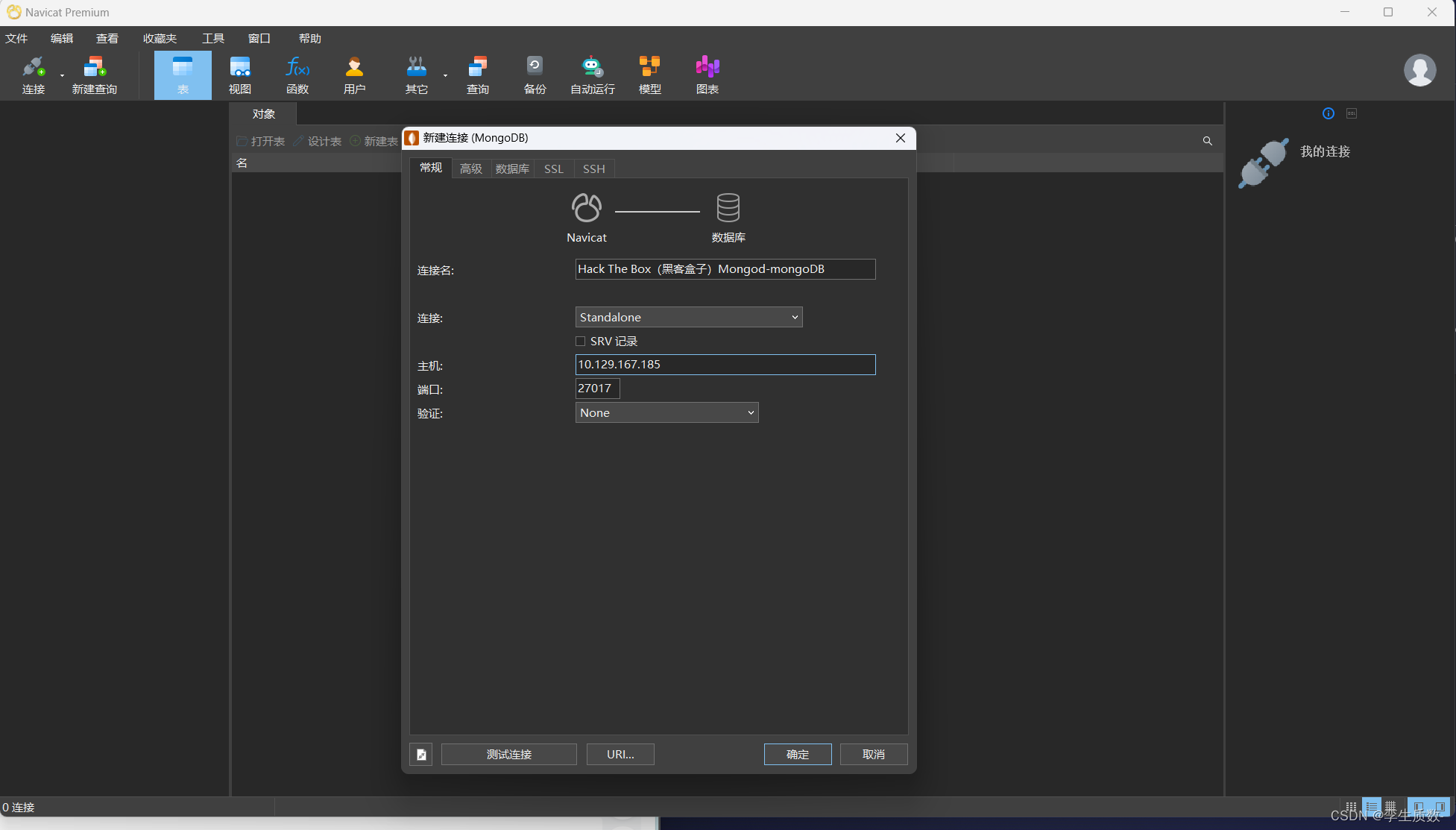Open the 查询 (Query) toolbar icon
Viewport: 1456px width, 830px height.
tap(478, 75)
